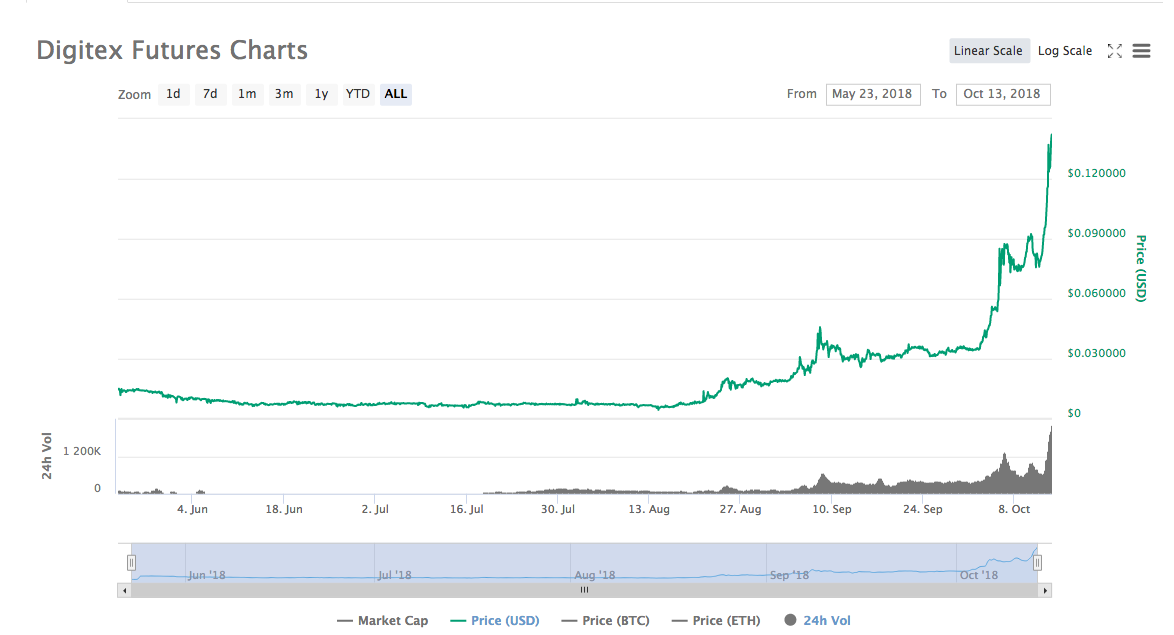Click the 30. Jul date axis label

pos(558,509)
